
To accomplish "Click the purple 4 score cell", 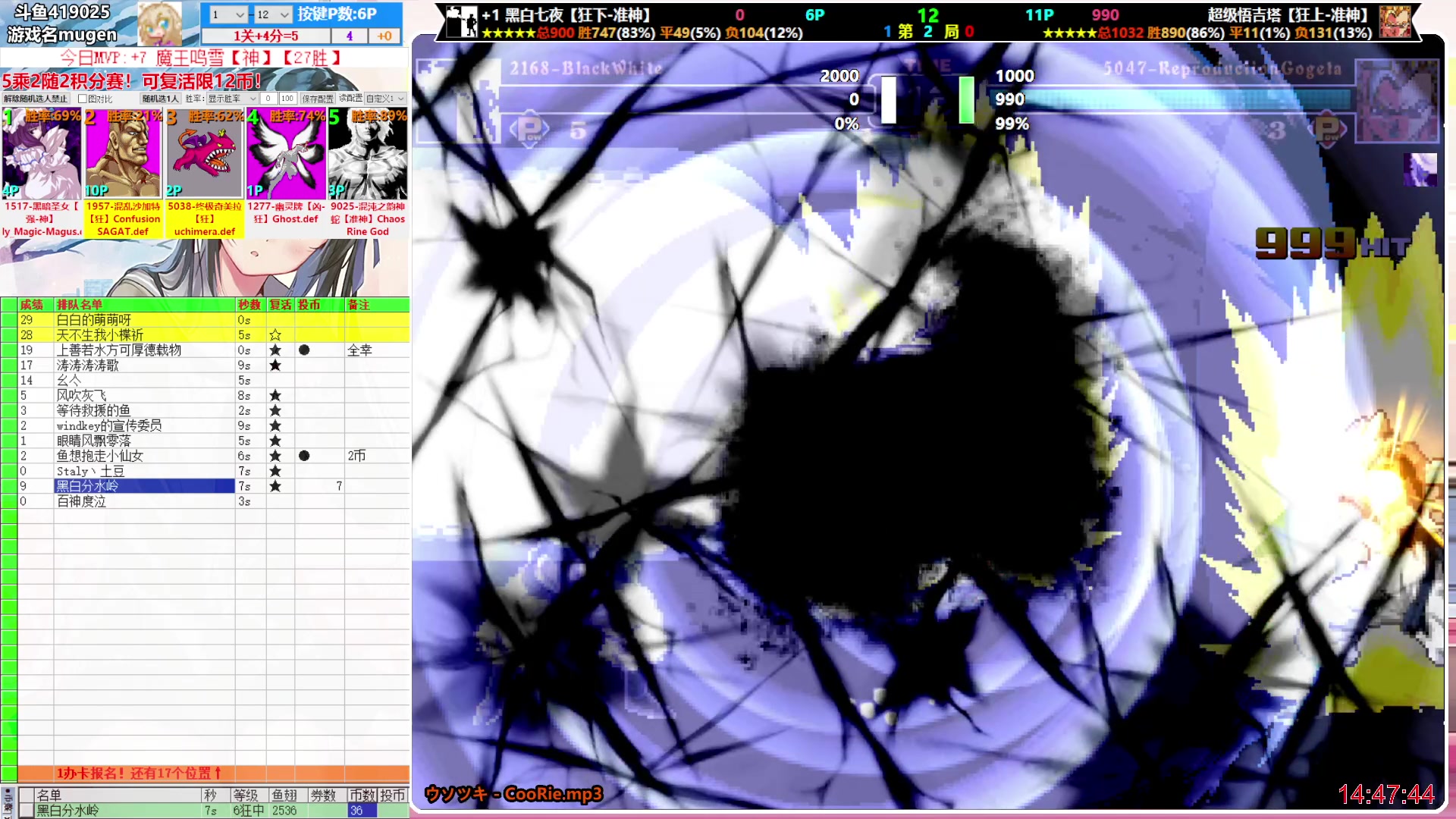I will point(349,36).
